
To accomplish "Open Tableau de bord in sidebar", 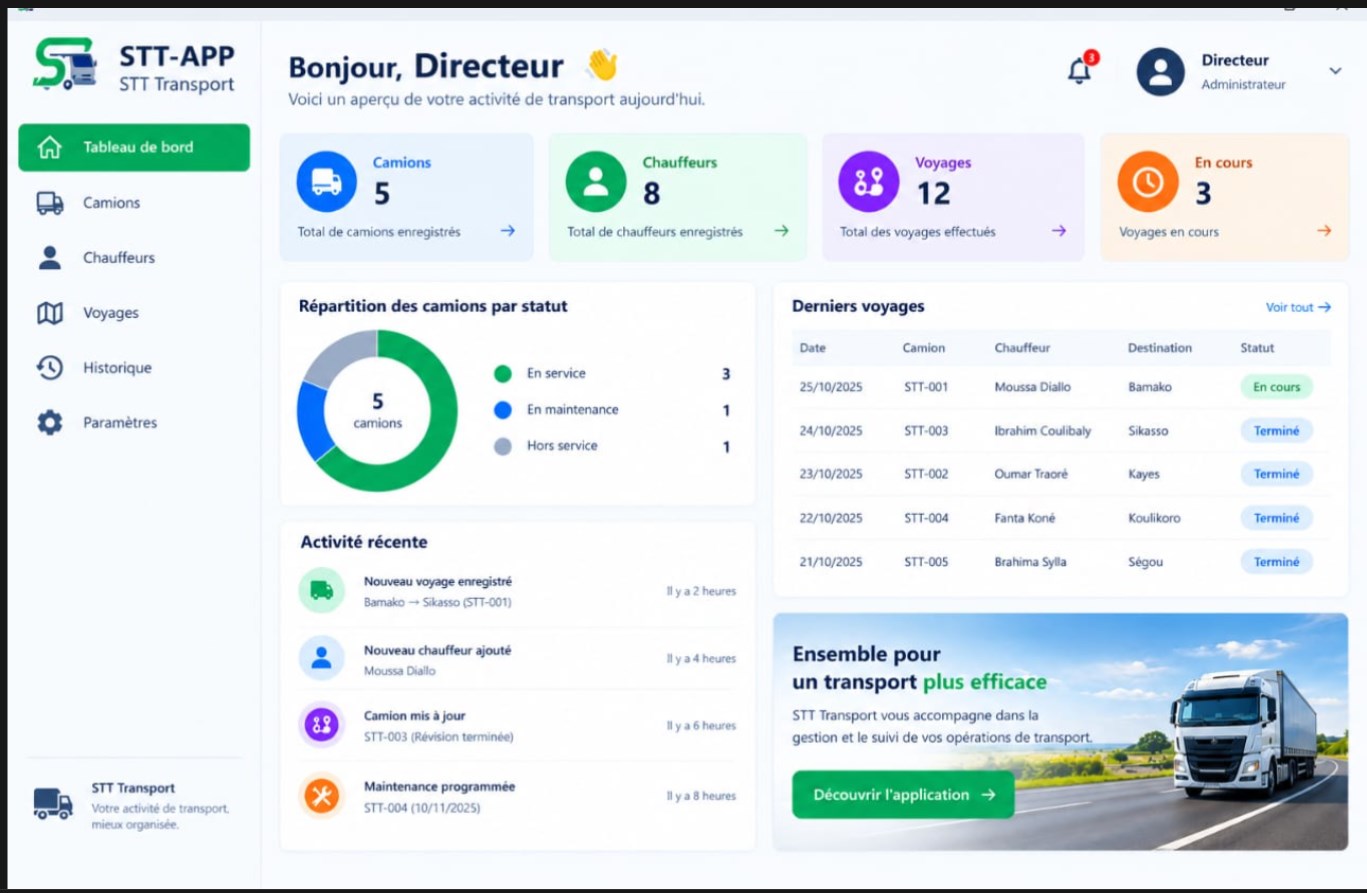I will [134, 147].
